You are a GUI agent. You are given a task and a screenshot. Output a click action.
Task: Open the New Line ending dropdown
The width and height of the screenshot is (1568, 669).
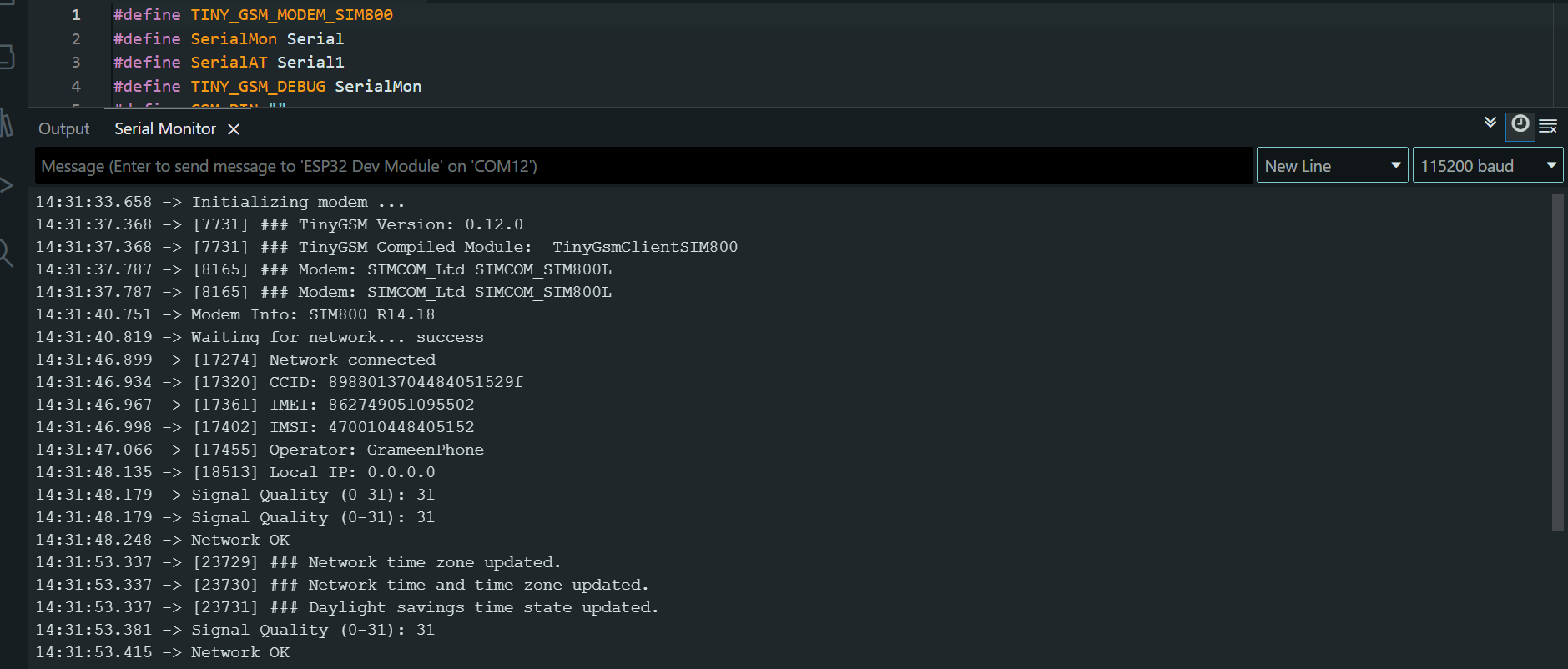[x=1332, y=166]
